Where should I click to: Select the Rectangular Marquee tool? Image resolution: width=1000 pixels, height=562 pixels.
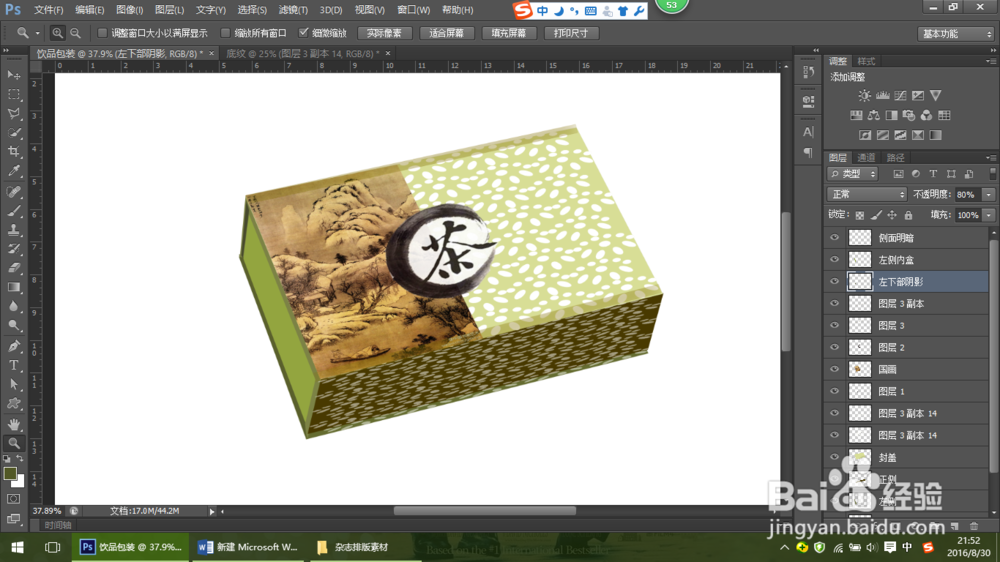(13, 94)
